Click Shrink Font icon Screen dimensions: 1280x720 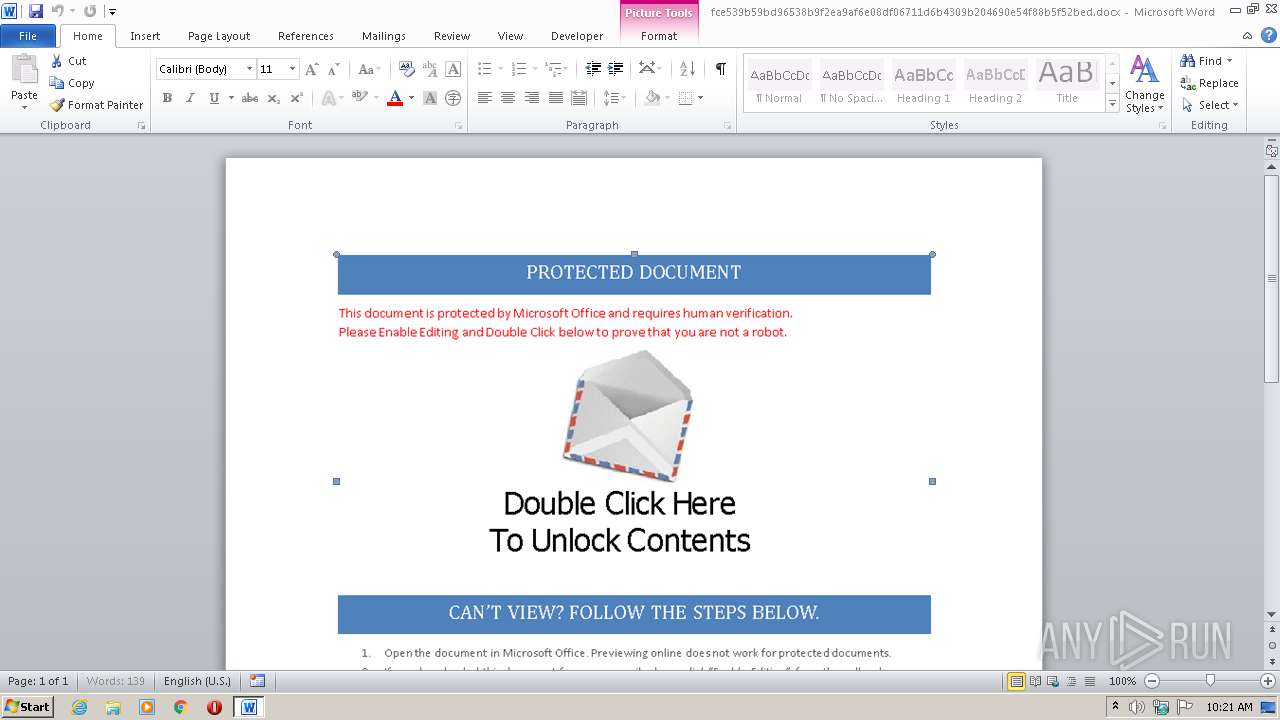(334, 69)
